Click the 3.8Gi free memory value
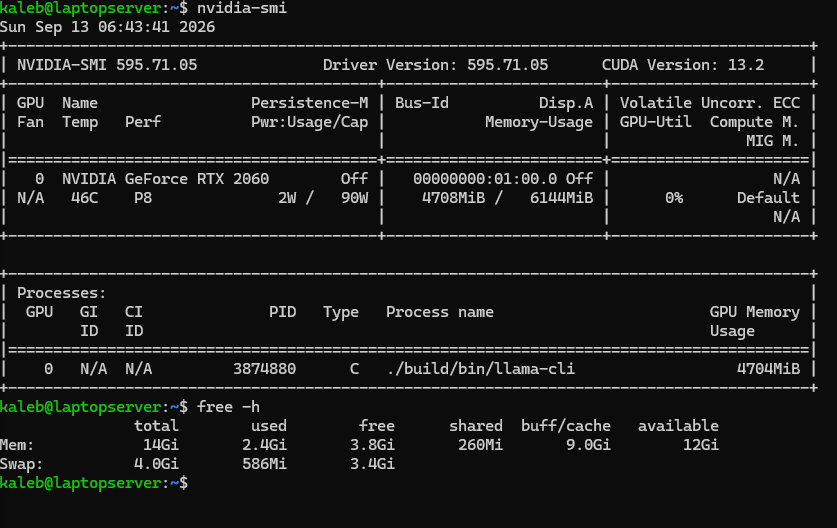Image resolution: width=837 pixels, height=528 pixels. point(373,445)
